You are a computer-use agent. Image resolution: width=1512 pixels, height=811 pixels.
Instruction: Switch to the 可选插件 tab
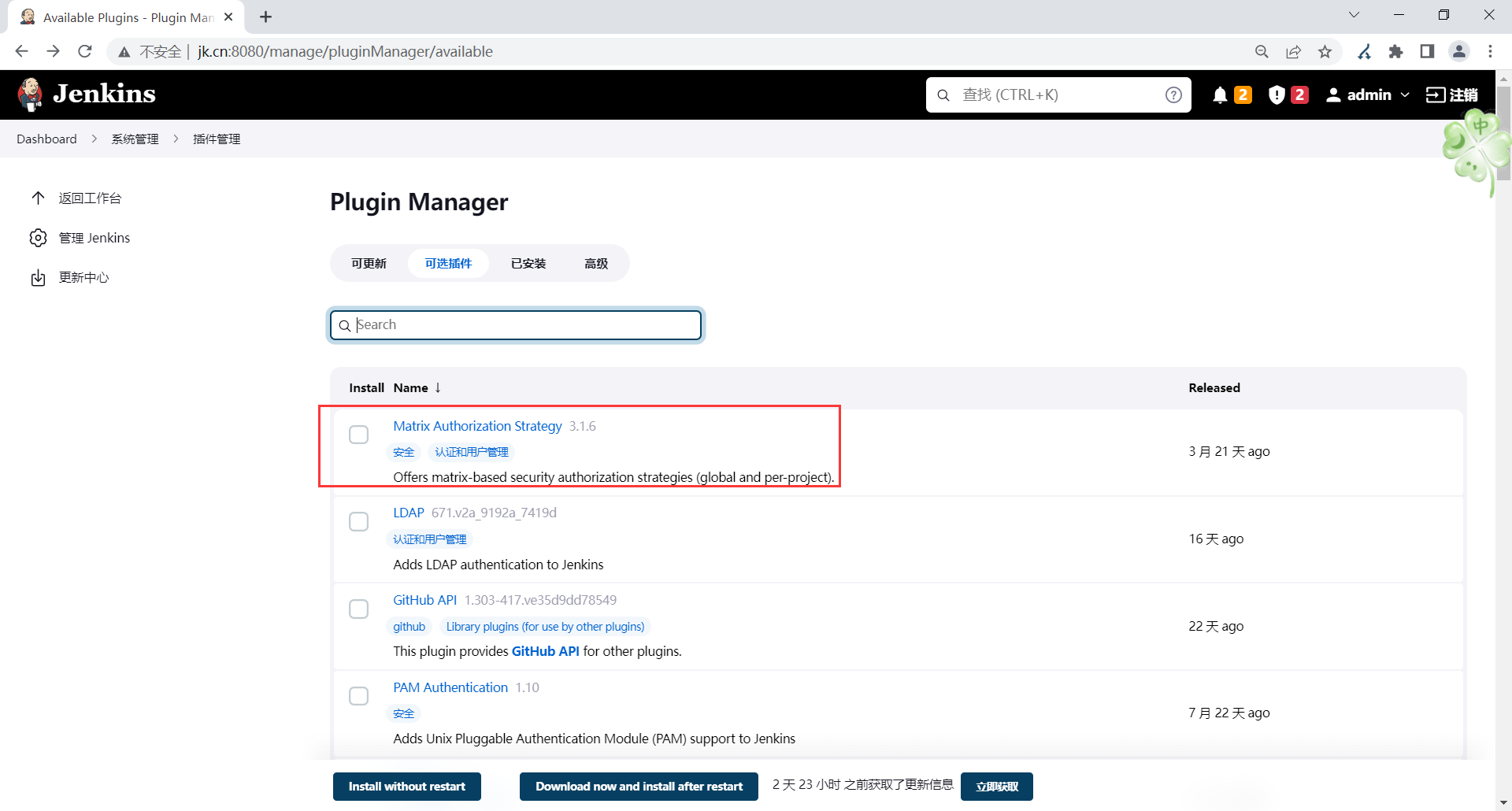(x=448, y=263)
